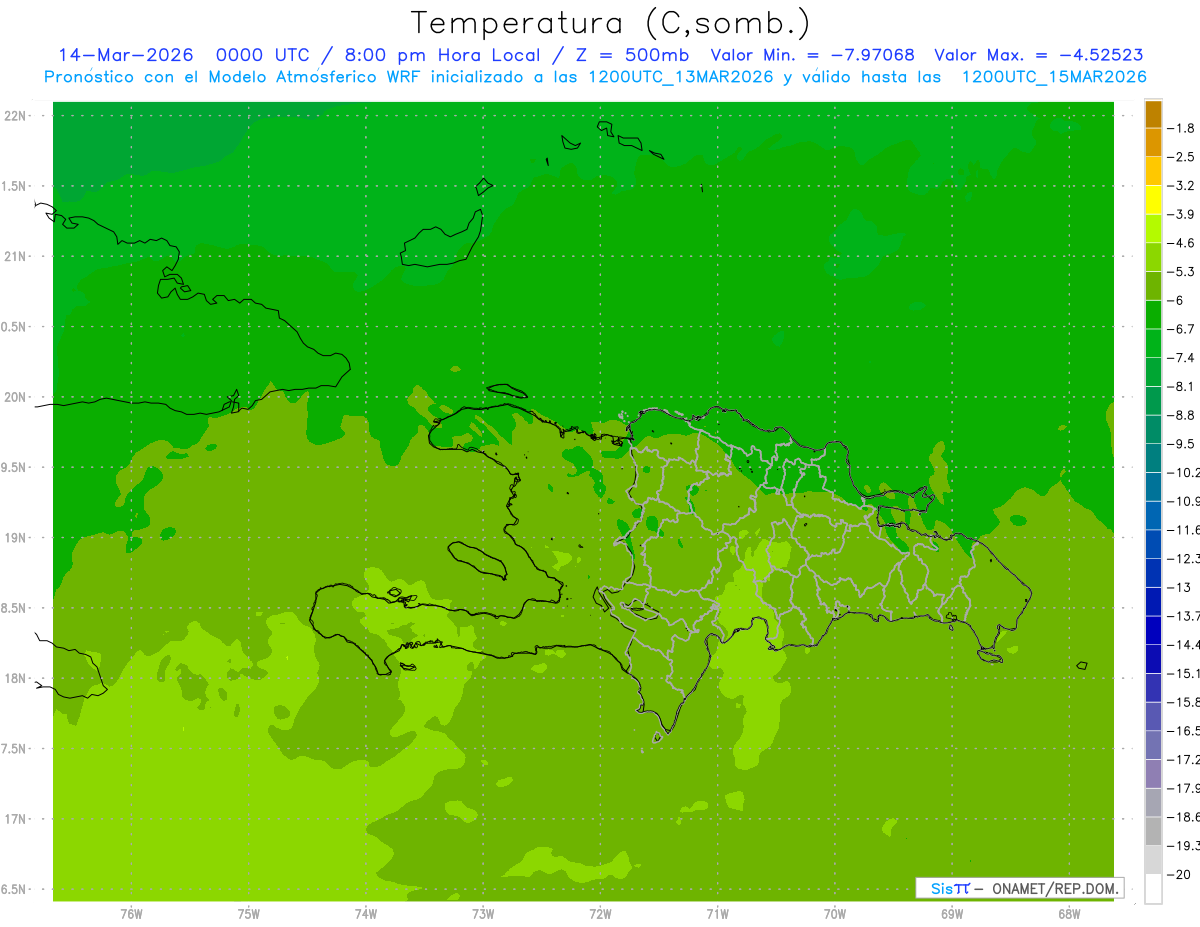The width and height of the screenshot is (1200, 927).
Task: Click the "71W" longitude label
Action: 717,913
